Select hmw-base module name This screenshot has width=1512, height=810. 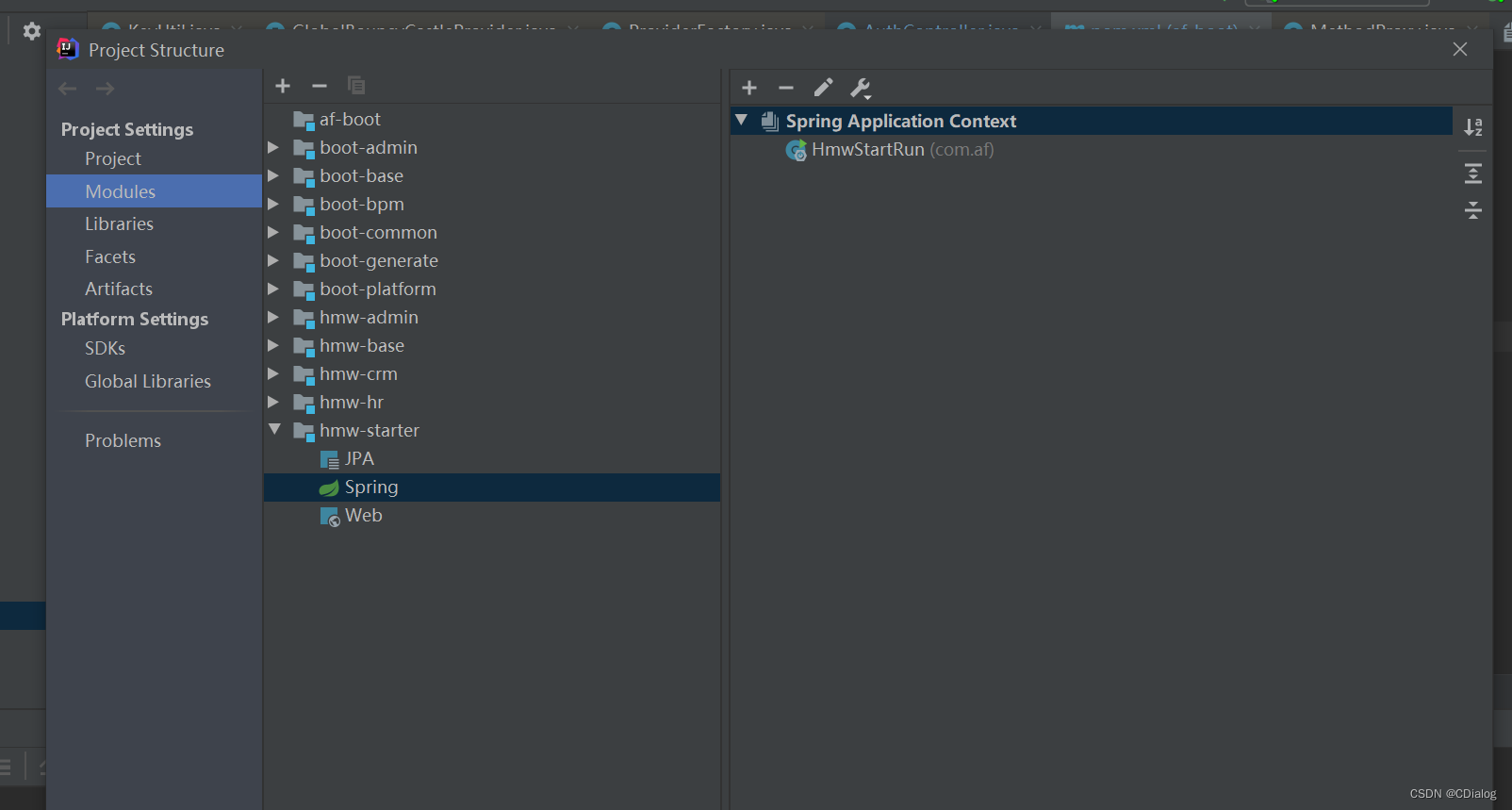coord(362,345)
